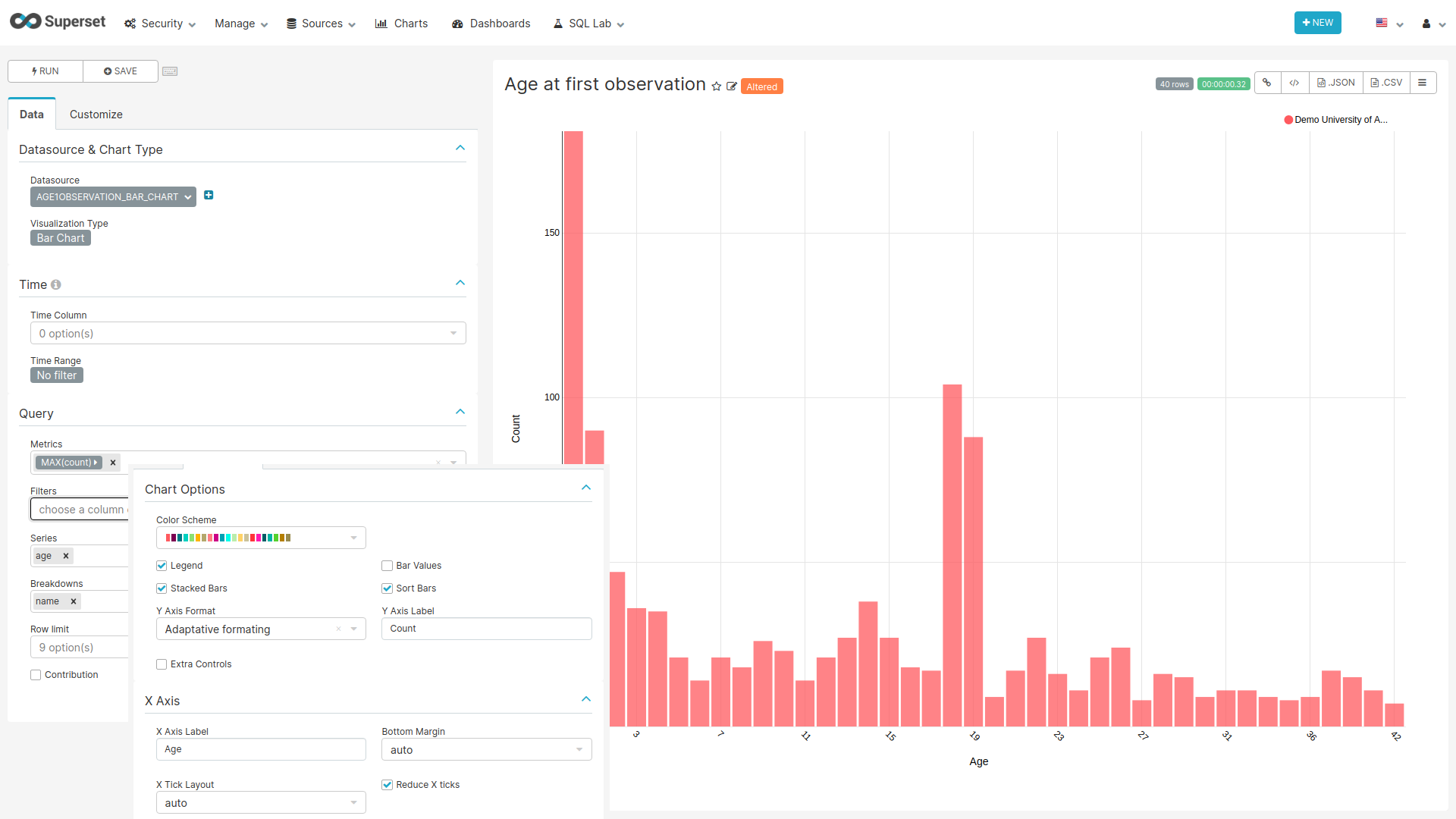
Task: Star the chart as favorite
Action: point(717,86)
